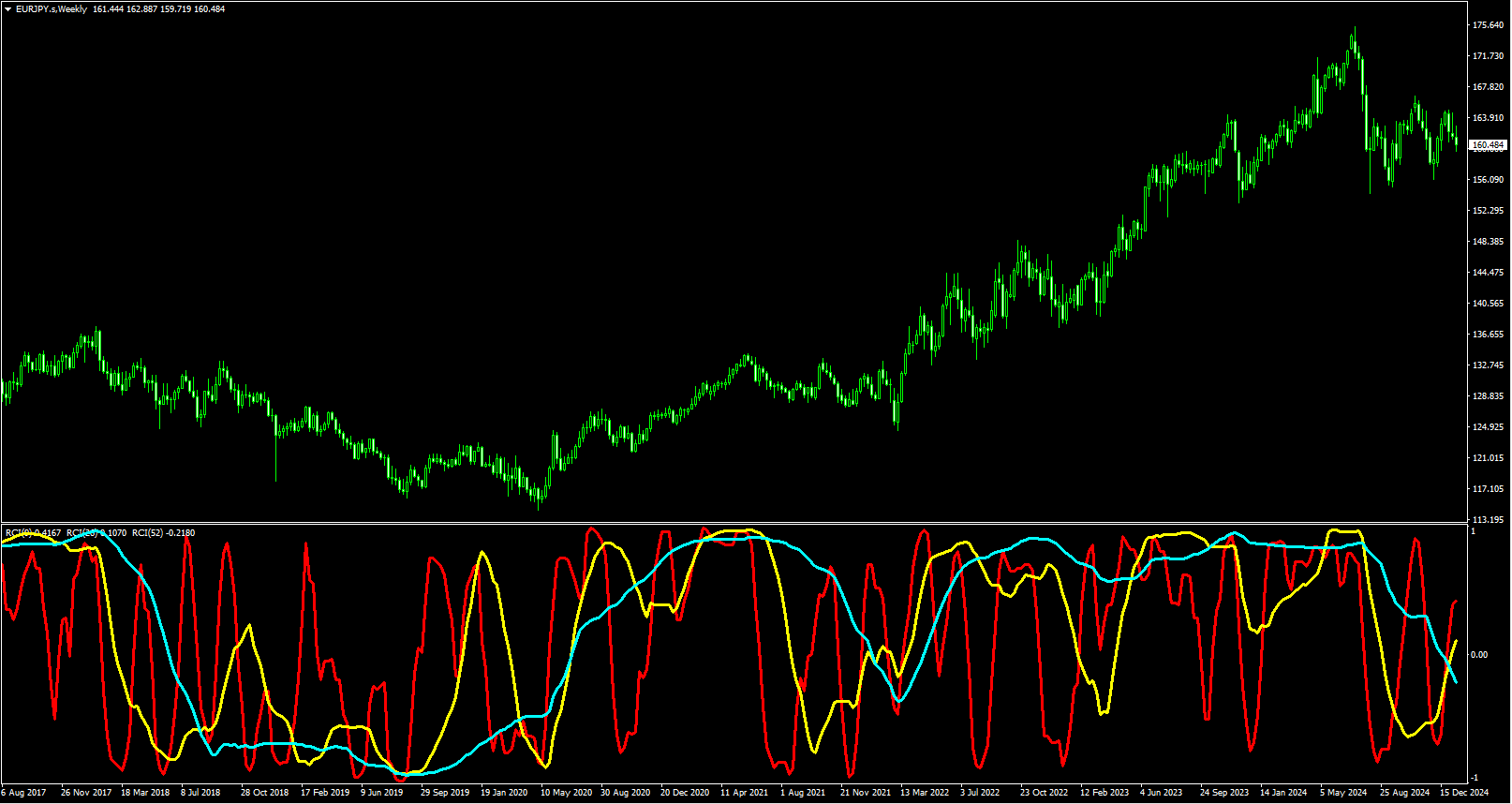Click the 11 Apr 2021 date label
The image size is (1512, 804).
[x=745, y=793]
